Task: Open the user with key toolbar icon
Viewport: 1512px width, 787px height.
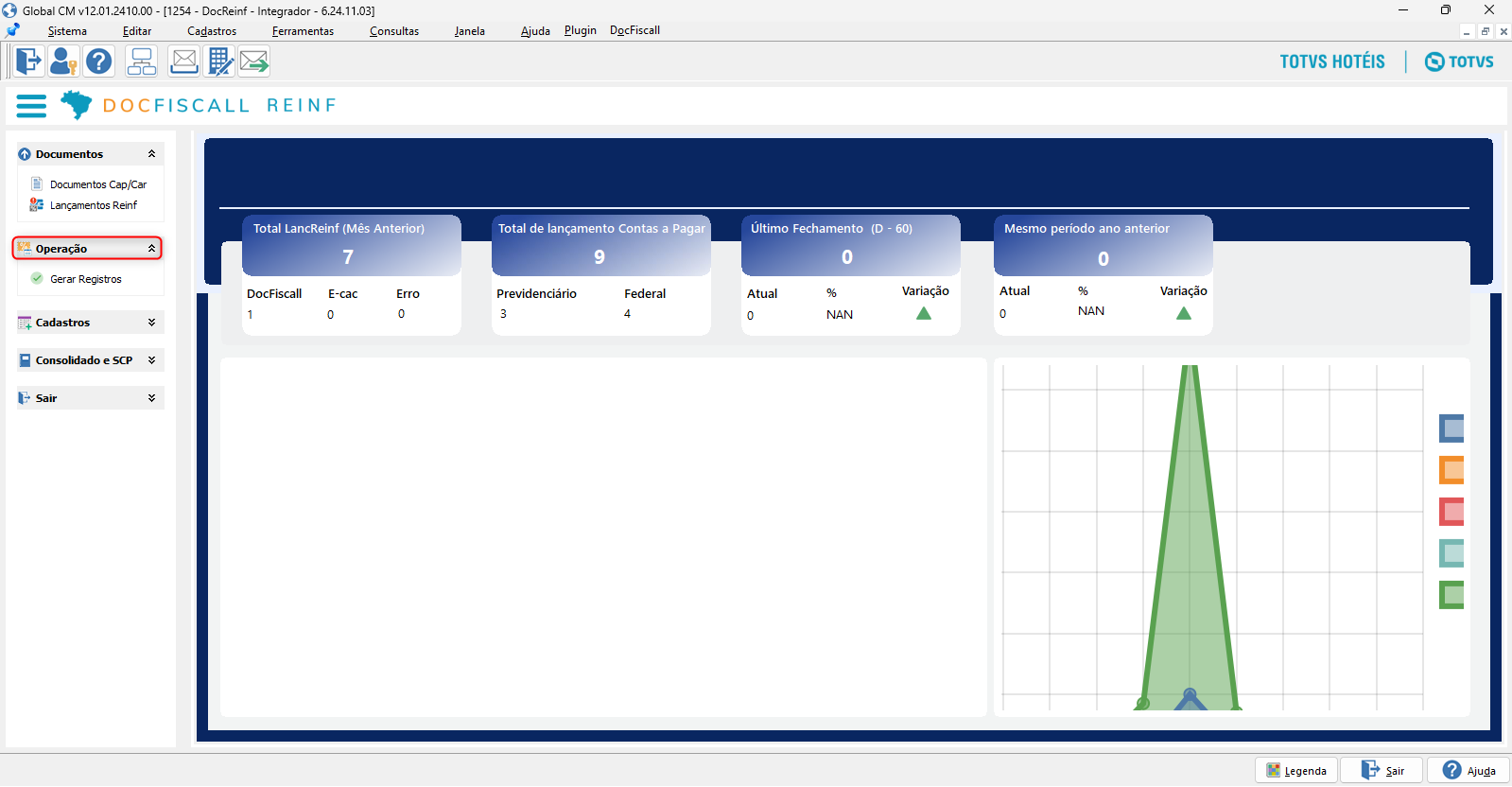Action: (x=63, y=61)
